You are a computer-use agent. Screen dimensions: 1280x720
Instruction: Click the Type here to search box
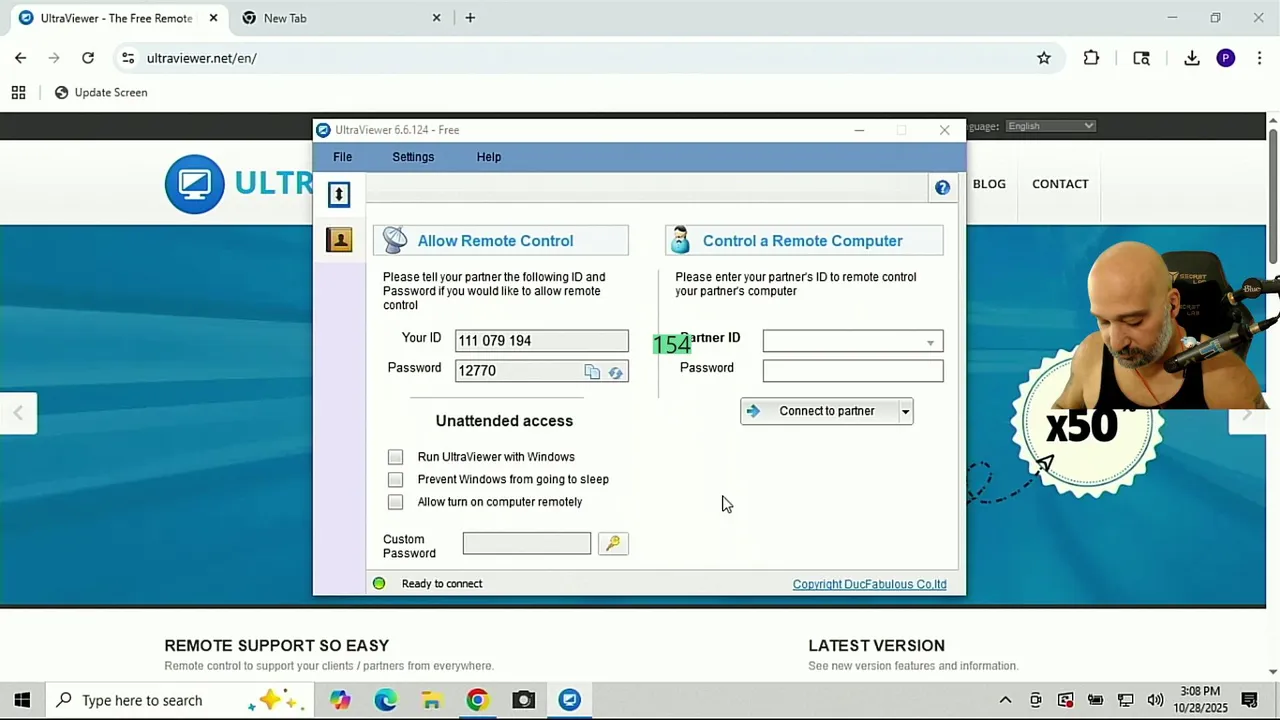click(180, 700)
